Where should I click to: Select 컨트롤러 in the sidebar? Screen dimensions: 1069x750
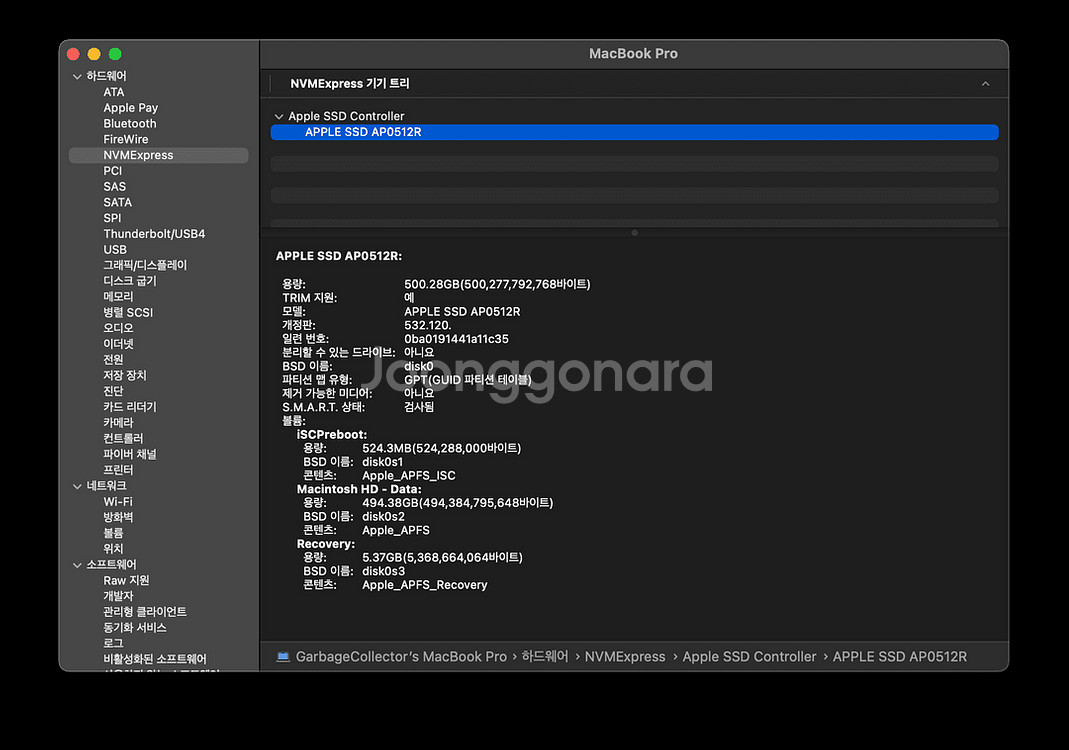pyautogui.click(x=123, y=438)
